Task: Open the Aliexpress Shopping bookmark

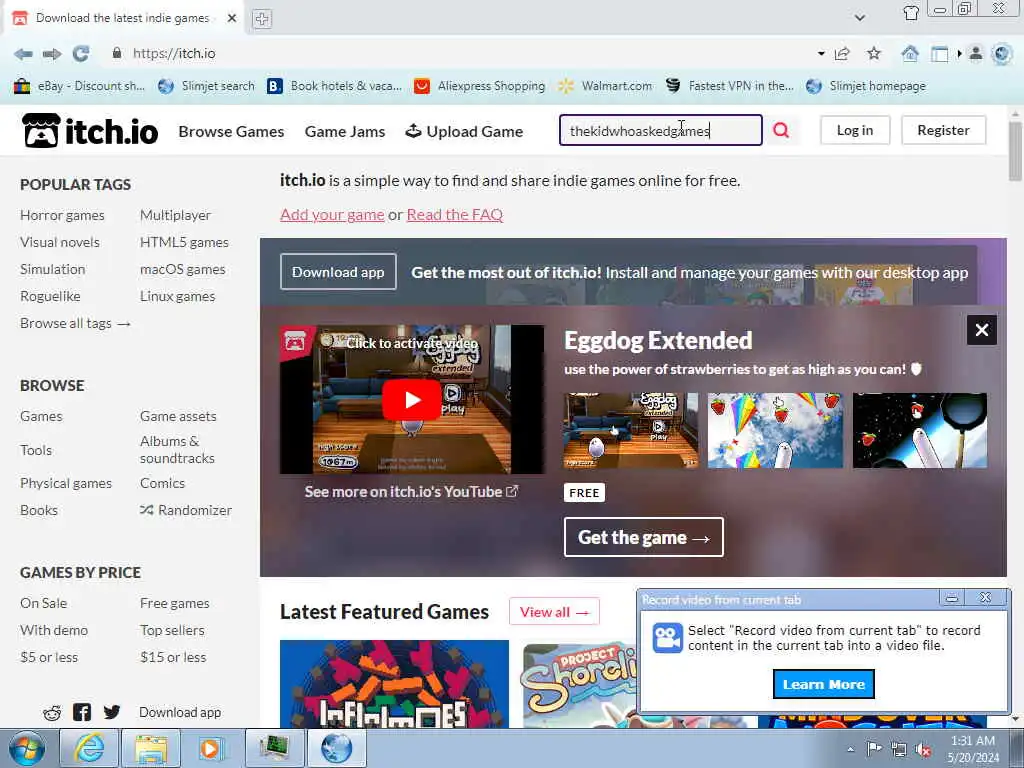Action: 479,86
